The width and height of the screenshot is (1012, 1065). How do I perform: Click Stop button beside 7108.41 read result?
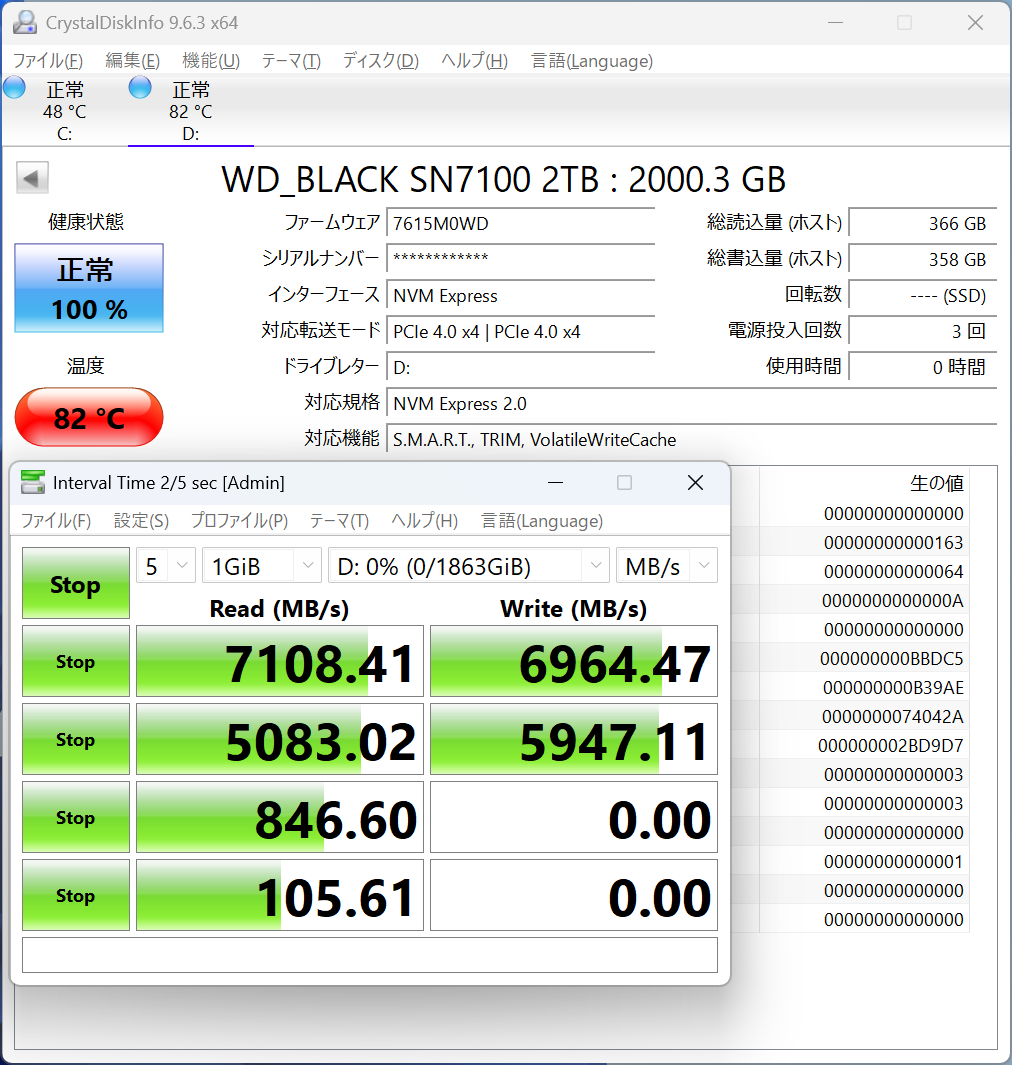tap(75, 662)
